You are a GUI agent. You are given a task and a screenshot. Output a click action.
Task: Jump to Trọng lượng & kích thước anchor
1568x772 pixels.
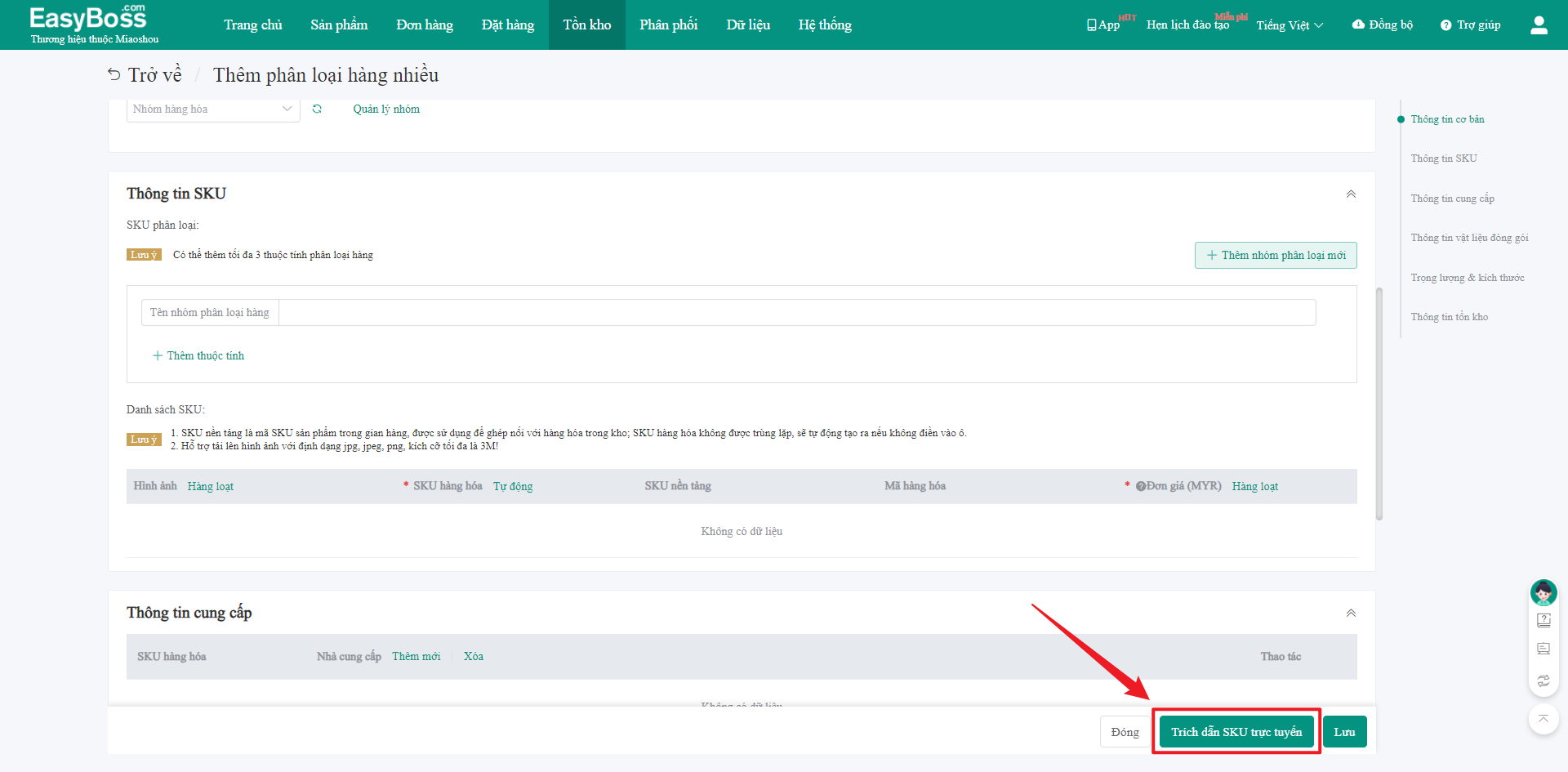1468,278
